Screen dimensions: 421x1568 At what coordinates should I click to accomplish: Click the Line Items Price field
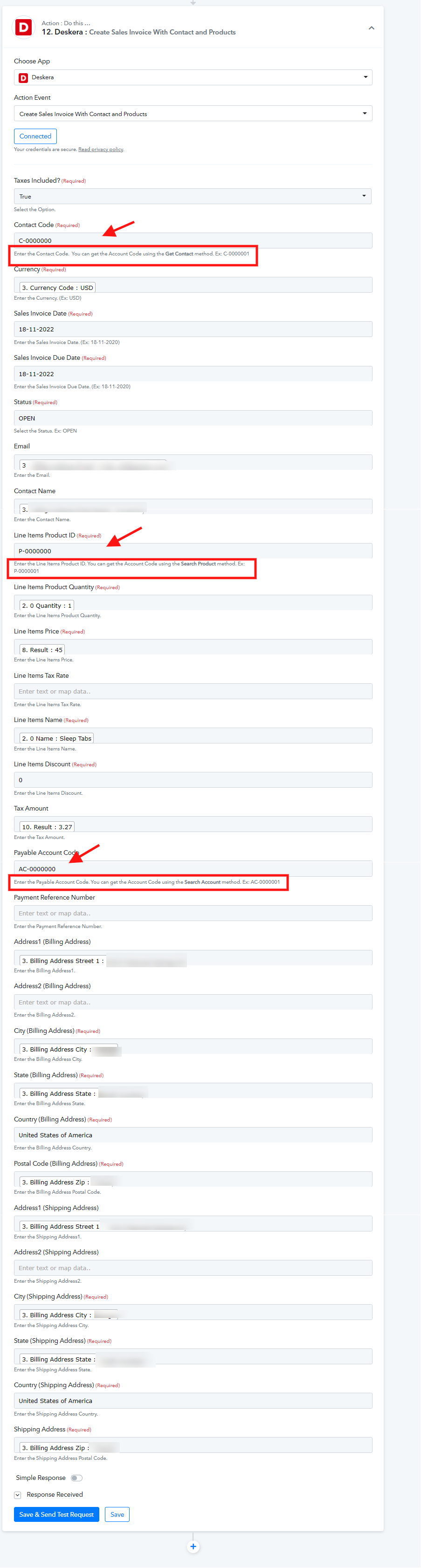(x=193, y=647)
